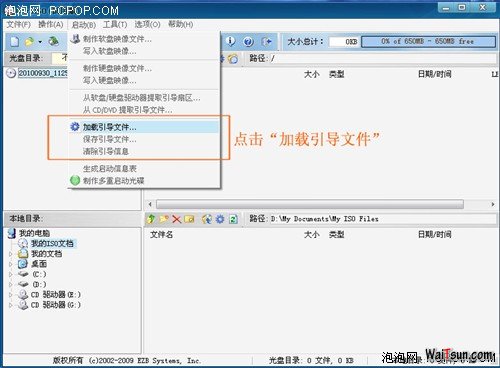Choose 制作软盘映像文件... from the menu
The width and height of the screenshot is (500, 368).
144,39
